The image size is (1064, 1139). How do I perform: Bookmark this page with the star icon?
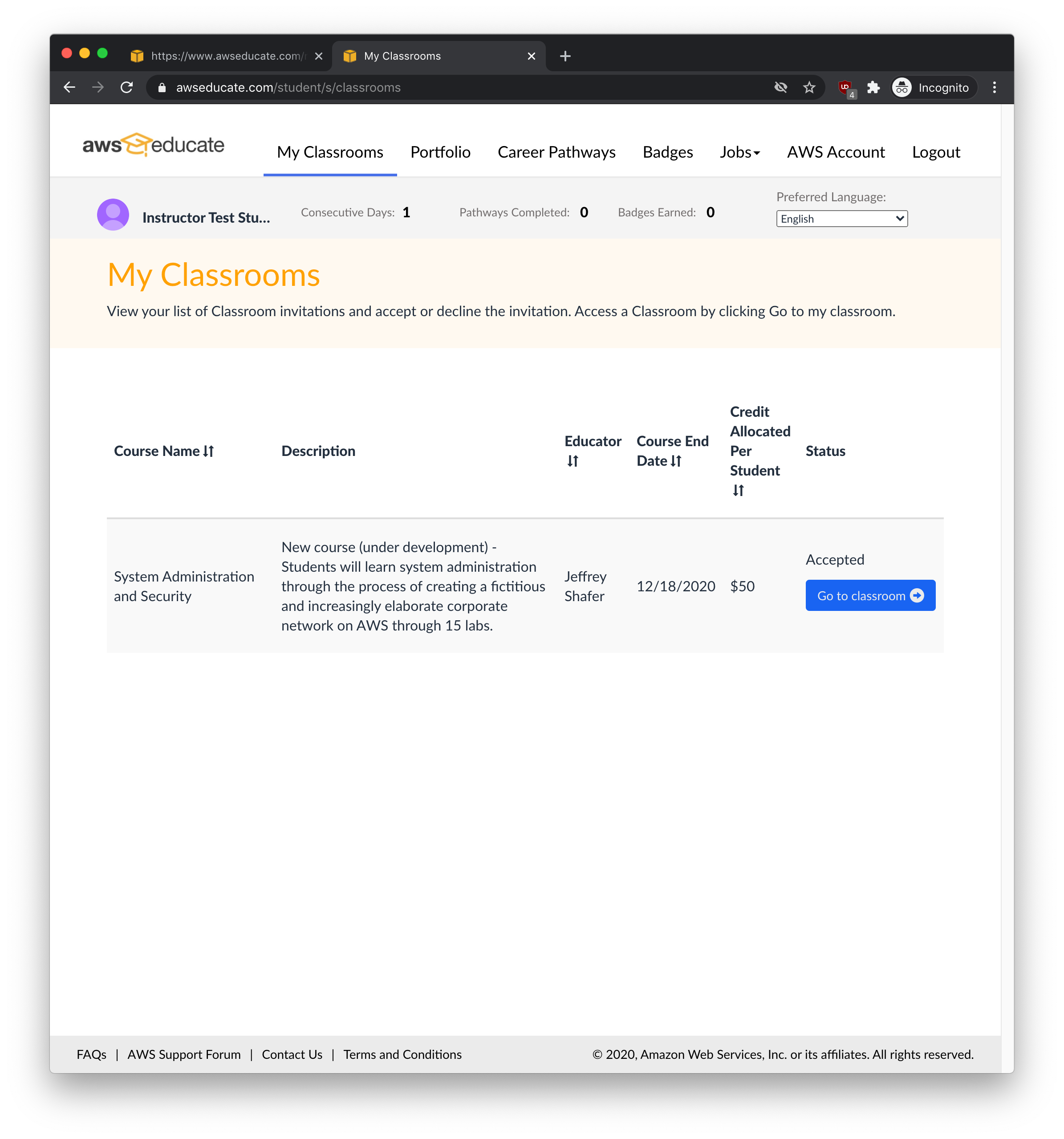click(x=809, y=87)
